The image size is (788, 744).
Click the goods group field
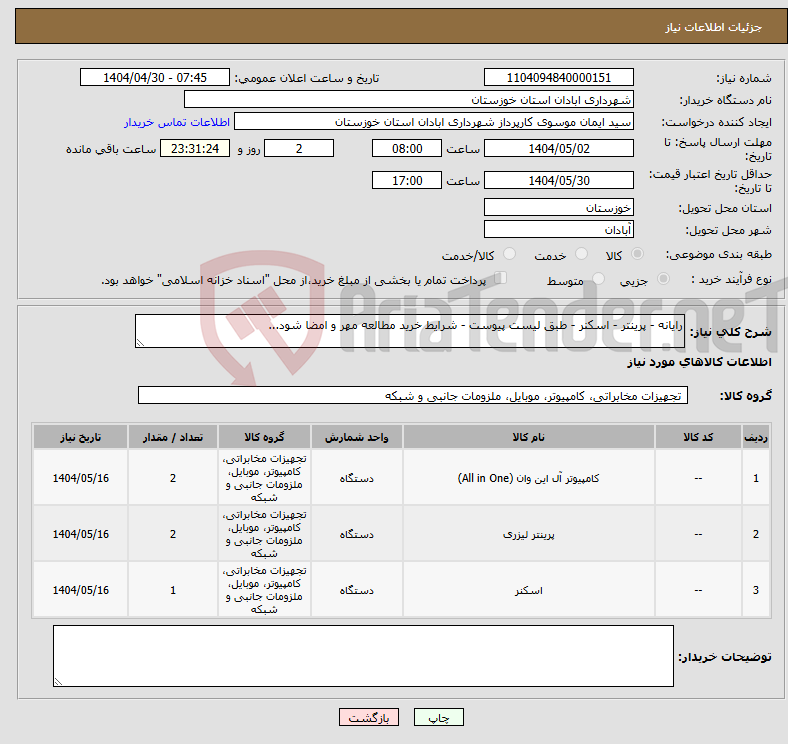413,396
